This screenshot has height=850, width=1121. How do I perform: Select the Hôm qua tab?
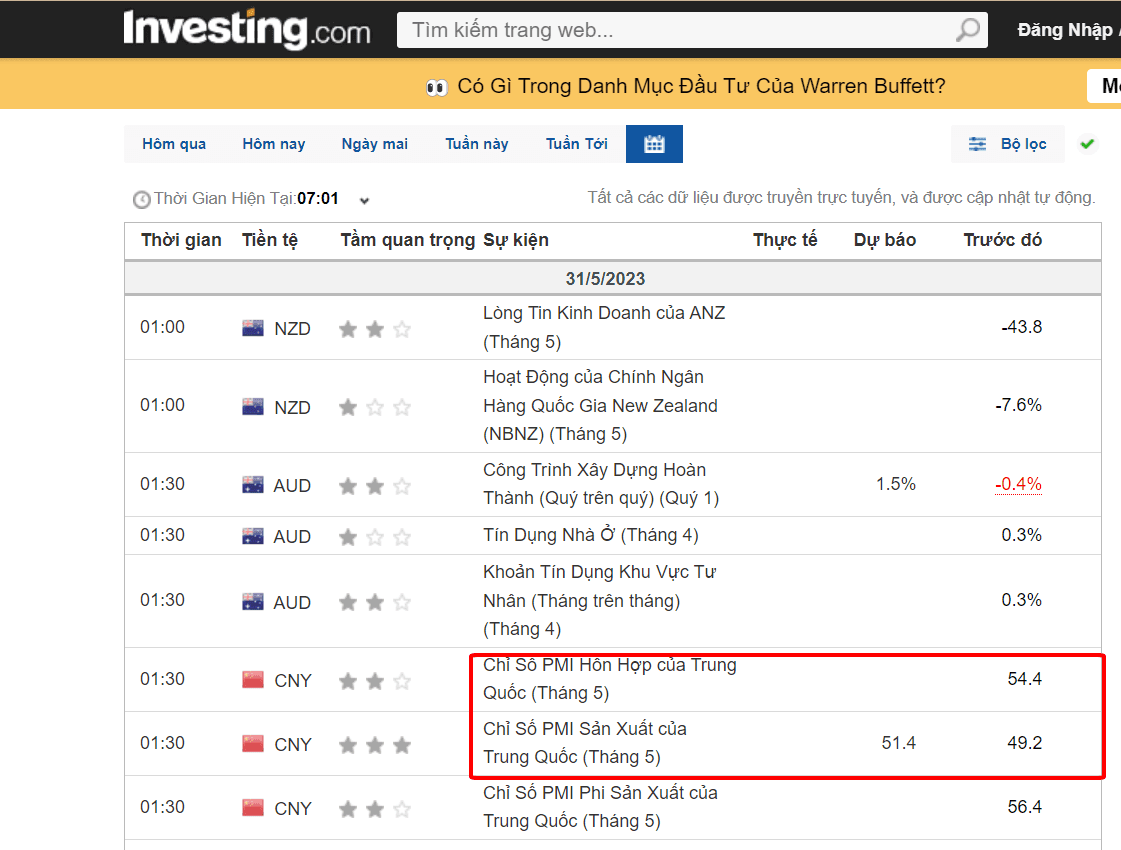174,144
